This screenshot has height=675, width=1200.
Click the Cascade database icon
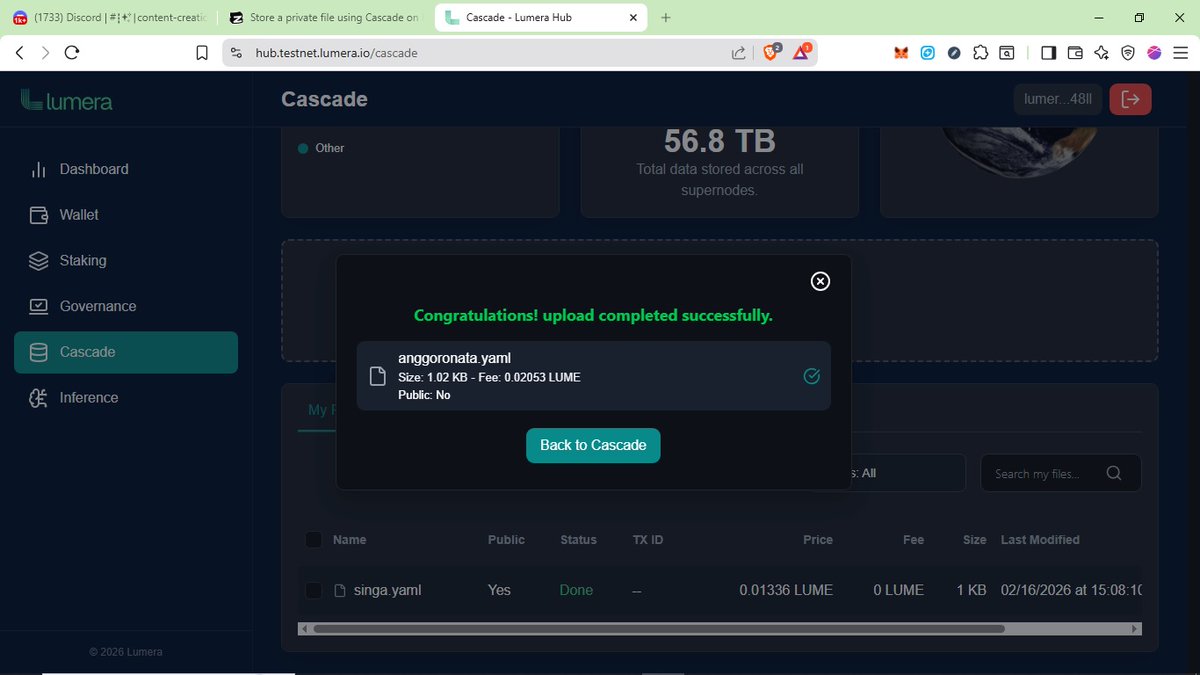click(39, 352)
